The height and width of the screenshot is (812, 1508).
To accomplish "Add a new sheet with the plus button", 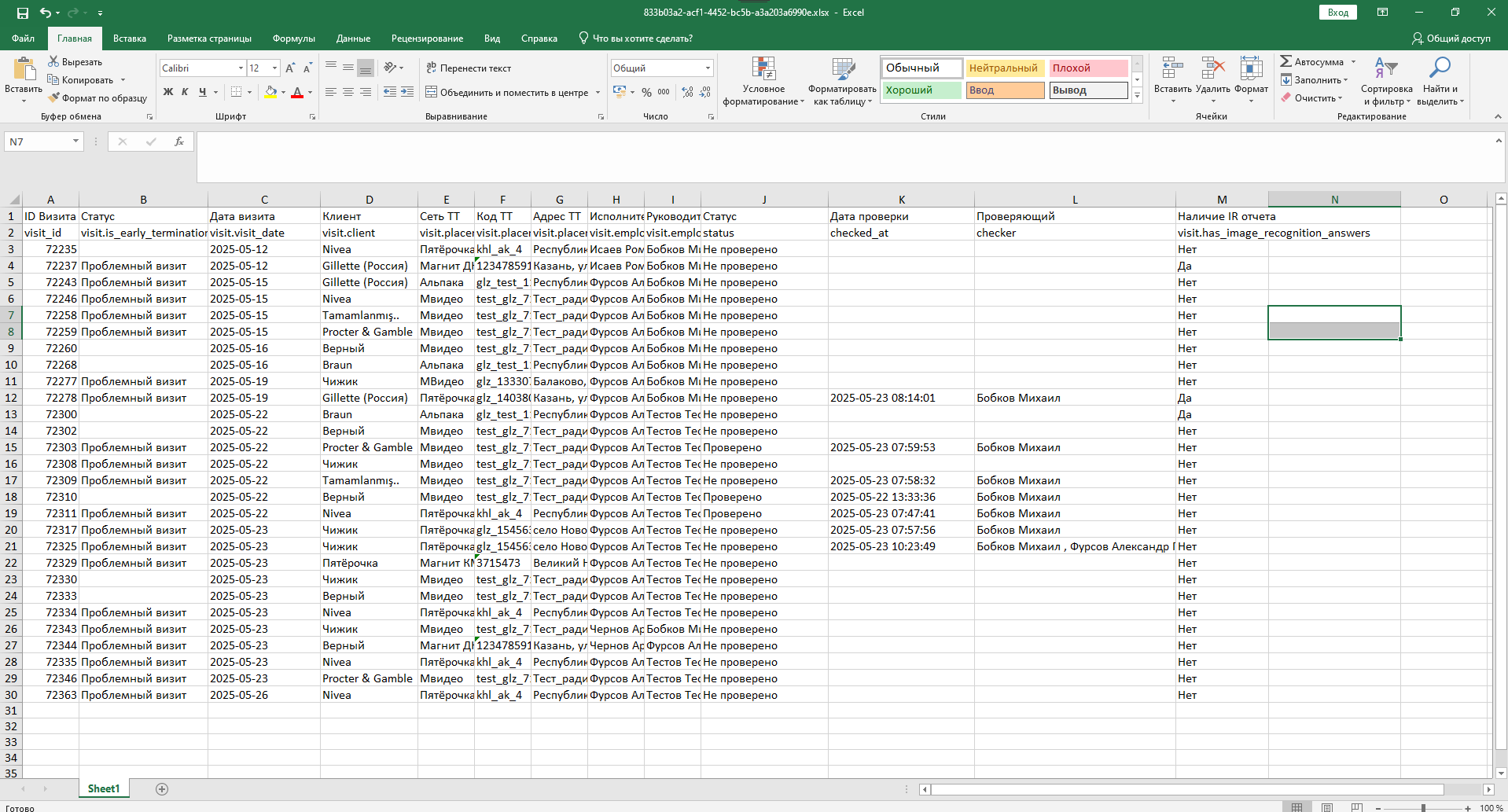I will [162, 789].
